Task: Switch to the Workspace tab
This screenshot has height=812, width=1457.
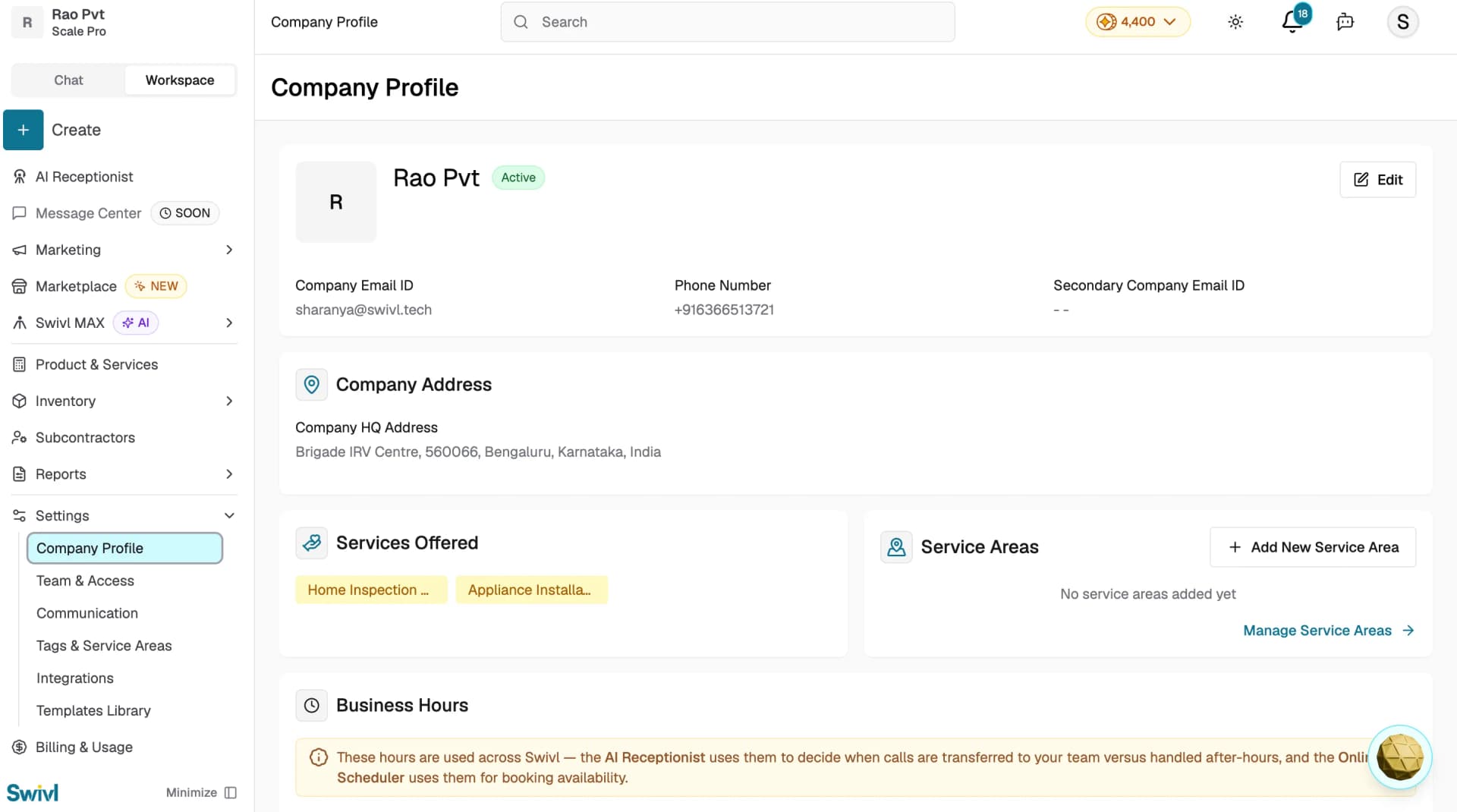Action: click(x=180, y=80)
